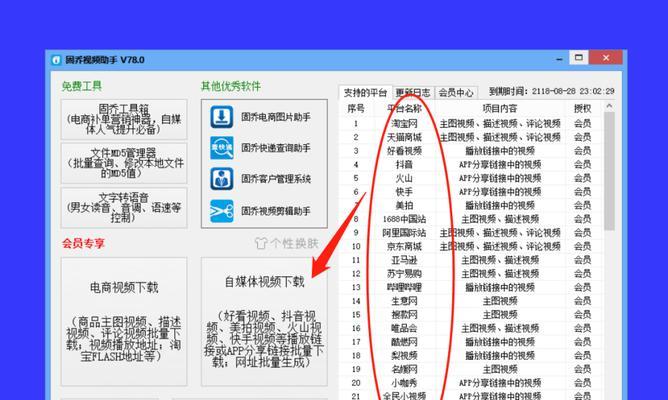
Task: Select 酷燃网 platform row
Action: click(471, 342)
